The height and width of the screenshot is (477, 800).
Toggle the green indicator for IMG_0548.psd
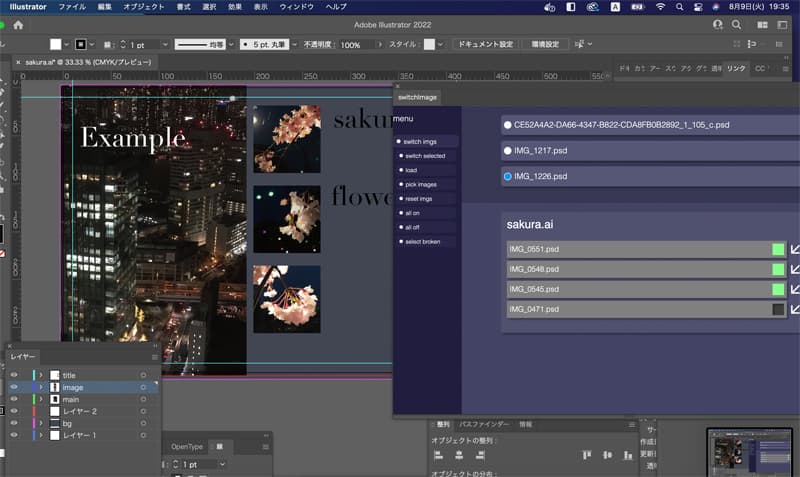click(x=778, y=270)
